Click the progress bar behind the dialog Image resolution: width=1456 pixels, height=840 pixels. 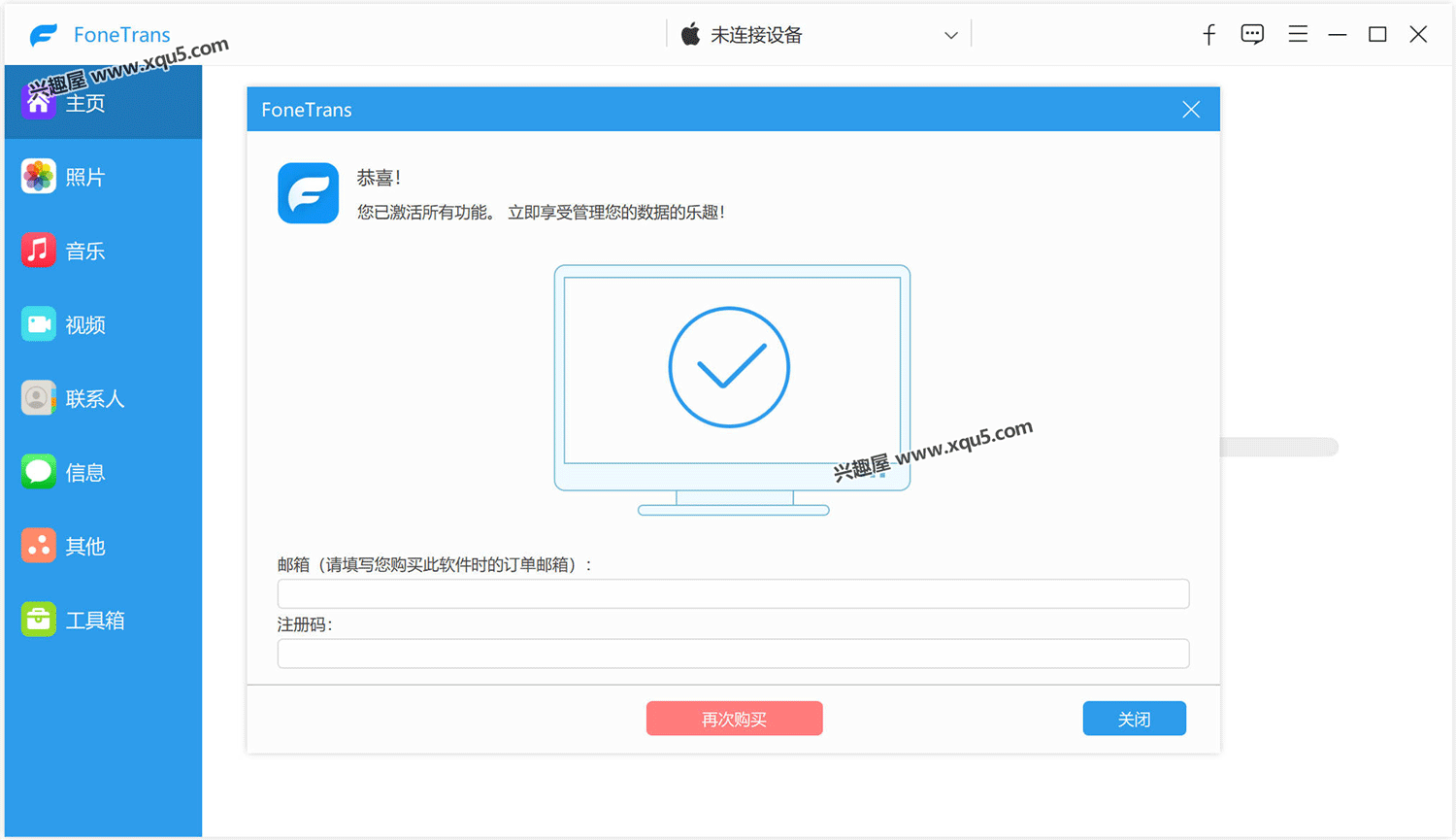point(1279,447)
